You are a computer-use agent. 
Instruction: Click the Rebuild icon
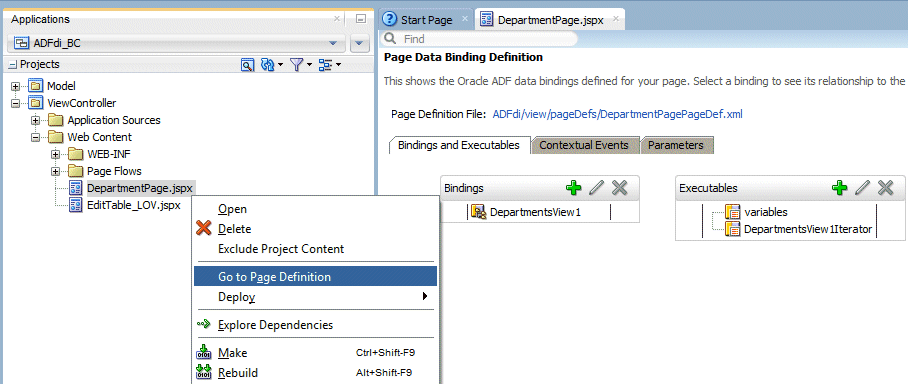click(x=204, y=372)
